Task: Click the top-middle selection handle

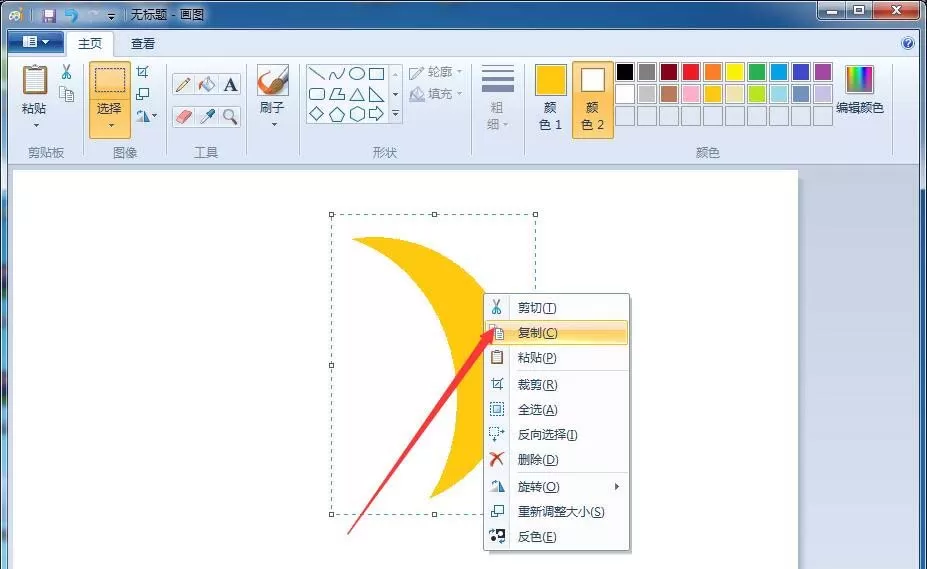Action: pyautogui.click(x=435, y=214)
